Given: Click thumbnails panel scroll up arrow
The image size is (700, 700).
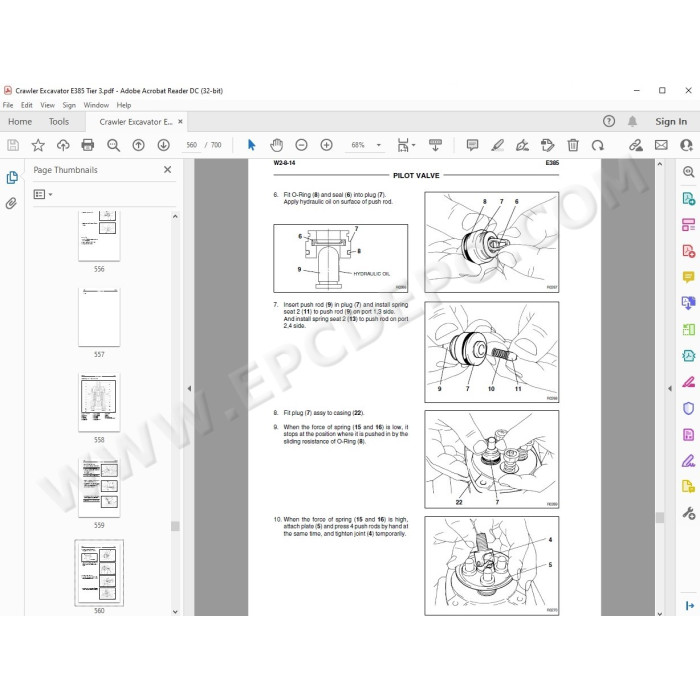Looking at the screenshot, I should click(175, 217).
